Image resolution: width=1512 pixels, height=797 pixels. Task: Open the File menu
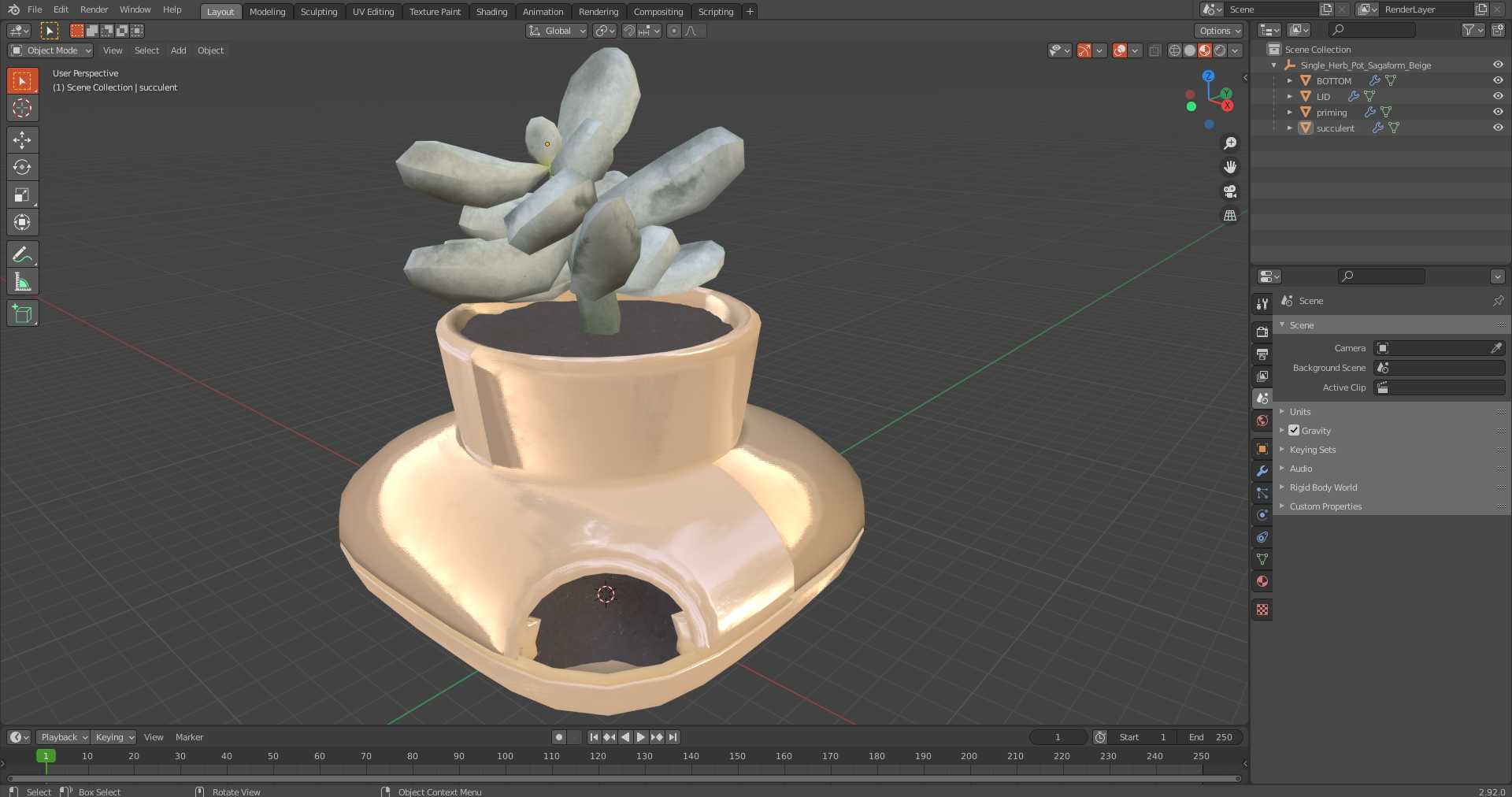(x=35, y=9)
